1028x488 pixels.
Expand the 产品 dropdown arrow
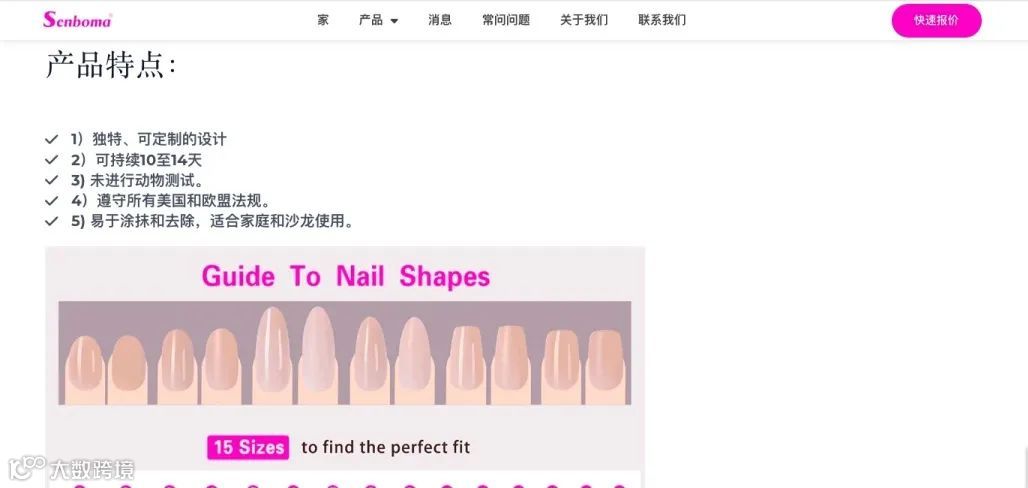pos(394,21)
